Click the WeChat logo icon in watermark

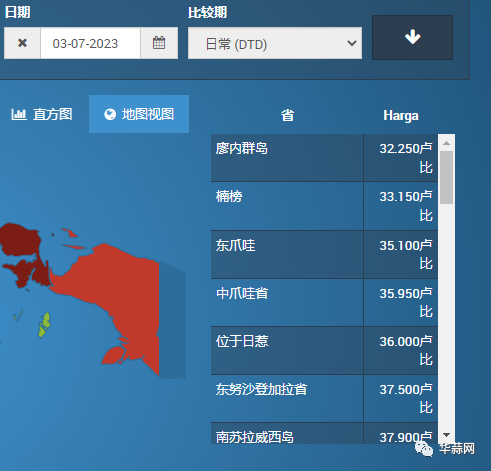pyautogui.click(x=423, y=449)
